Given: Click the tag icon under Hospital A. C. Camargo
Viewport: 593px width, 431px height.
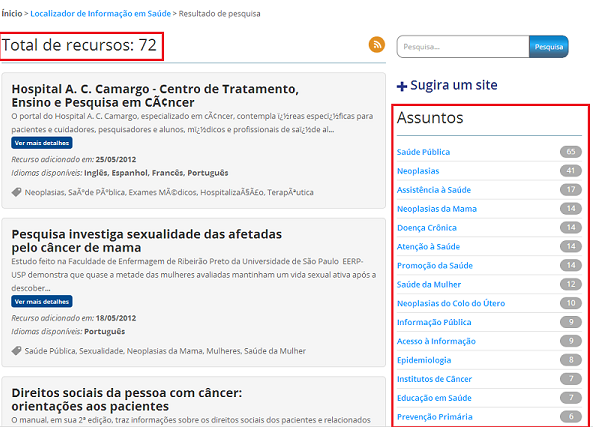Looking at the screenshot, I should coord(16,192).
